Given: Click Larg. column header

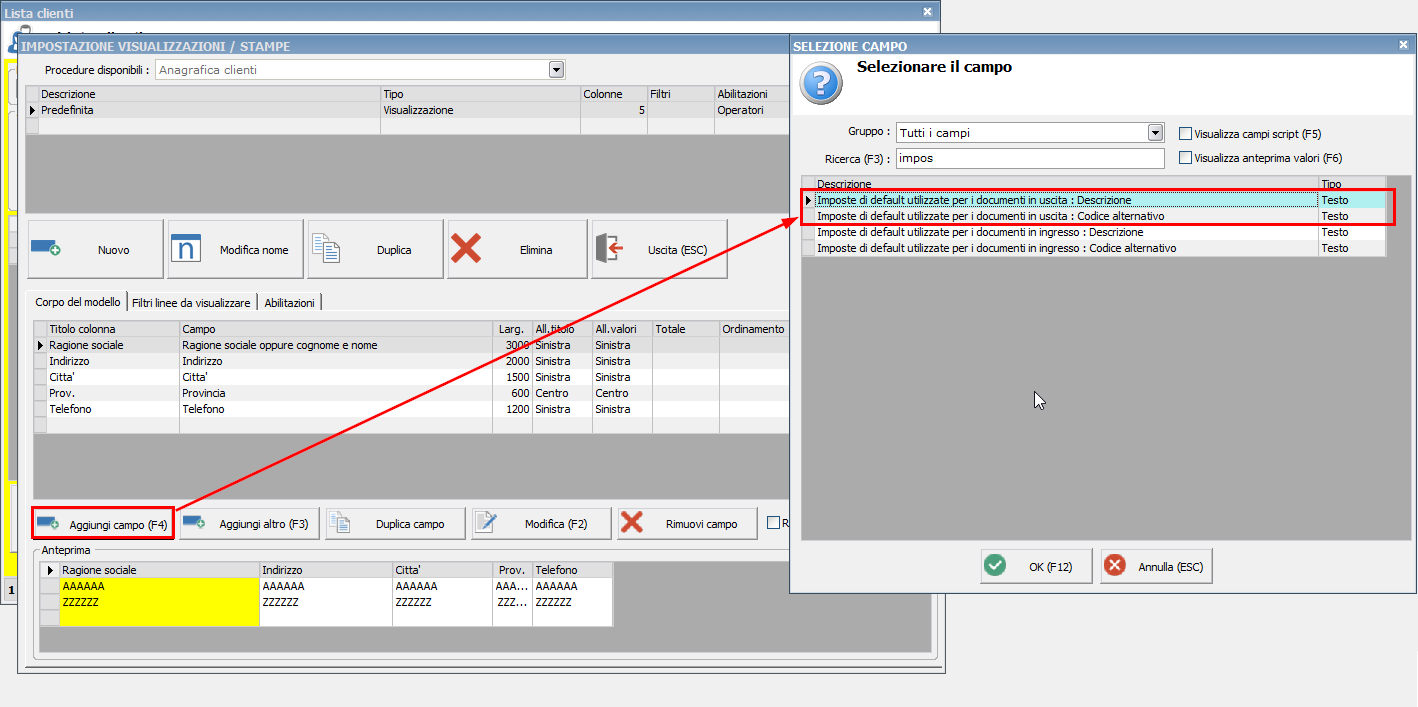Looking at the screenshot, I should coord(512,329).
